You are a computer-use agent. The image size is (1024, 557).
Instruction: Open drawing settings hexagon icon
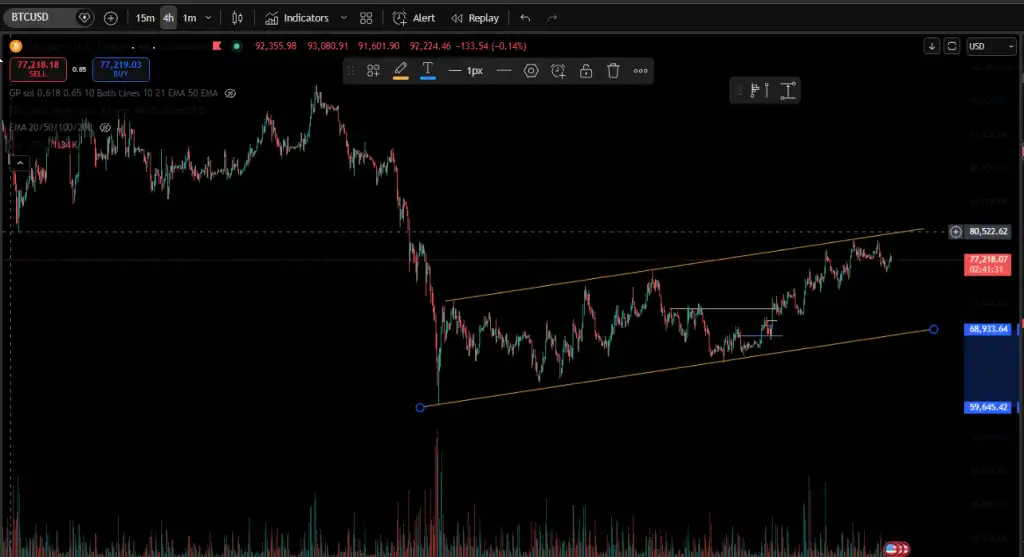[x=531, y=70]
